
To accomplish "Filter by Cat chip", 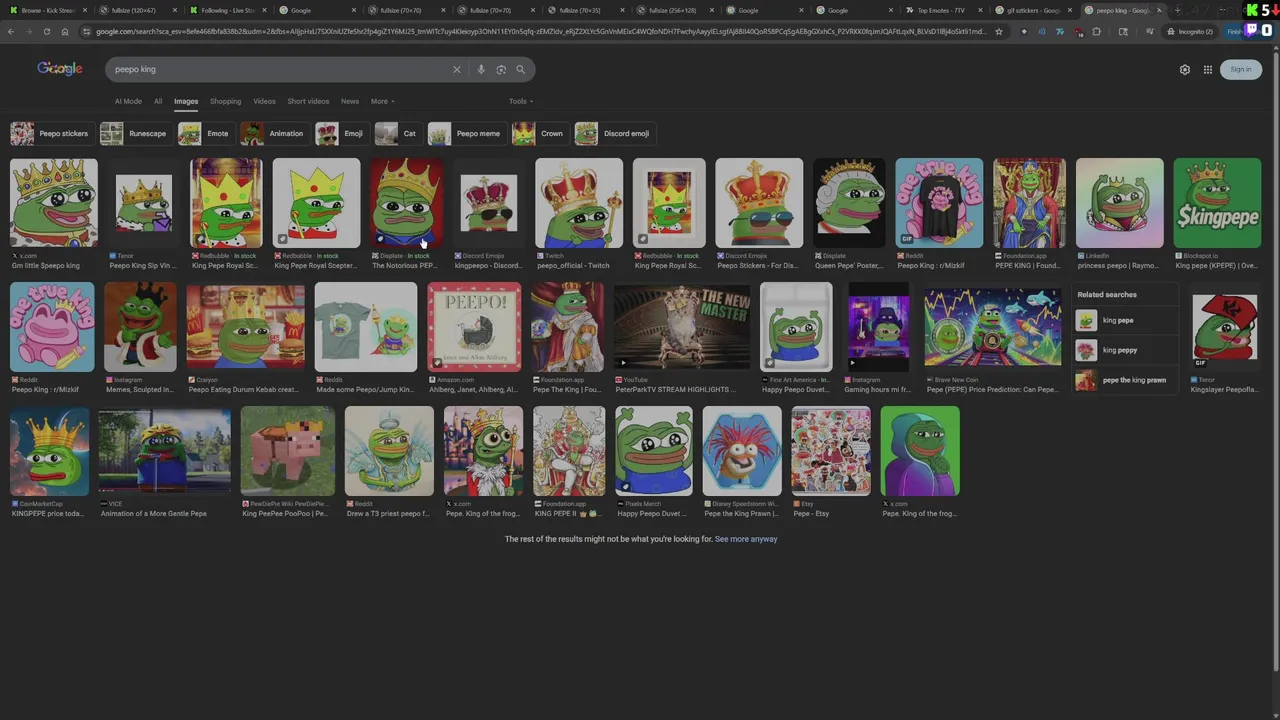I will (x=397, y=133).
